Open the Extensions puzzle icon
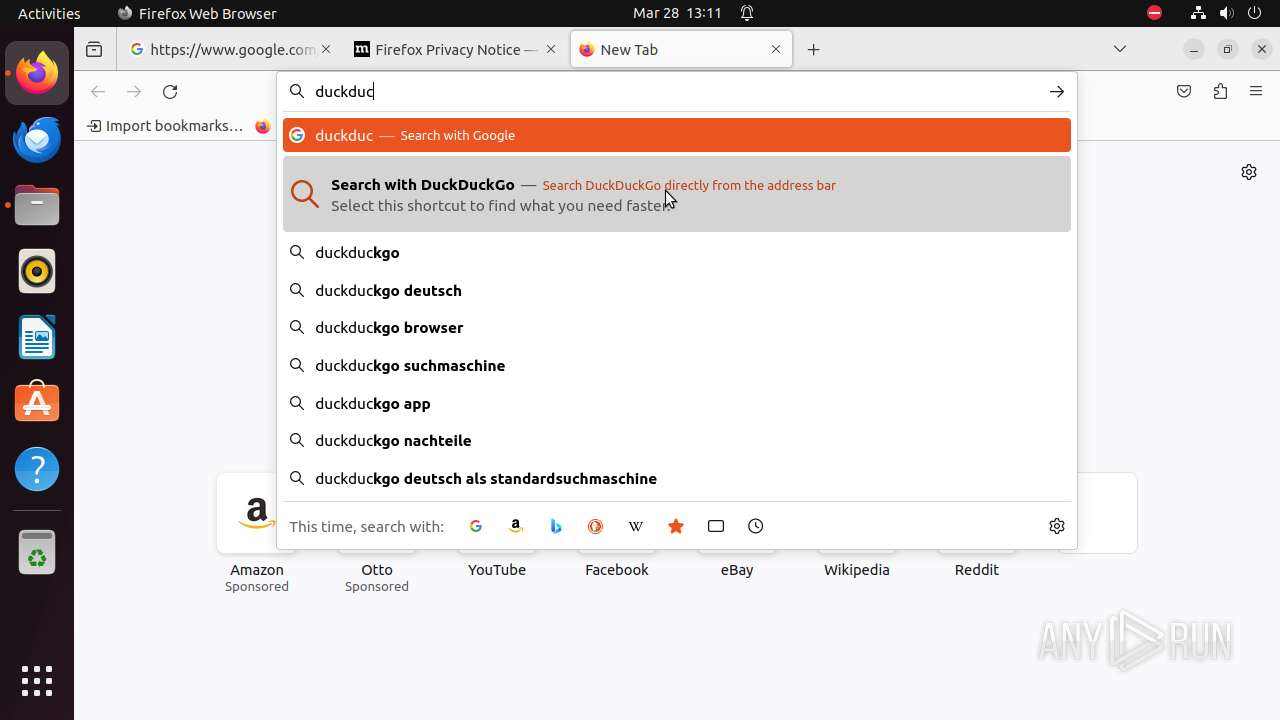This screenshot has height=720, width=1280. click(x=1220, y=91)
